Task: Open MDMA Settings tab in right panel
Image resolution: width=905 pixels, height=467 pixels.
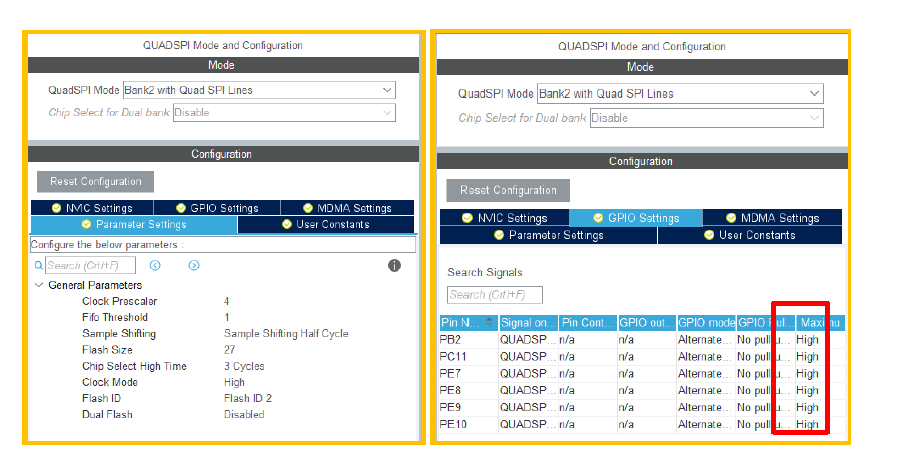Action: pos(772,218)
